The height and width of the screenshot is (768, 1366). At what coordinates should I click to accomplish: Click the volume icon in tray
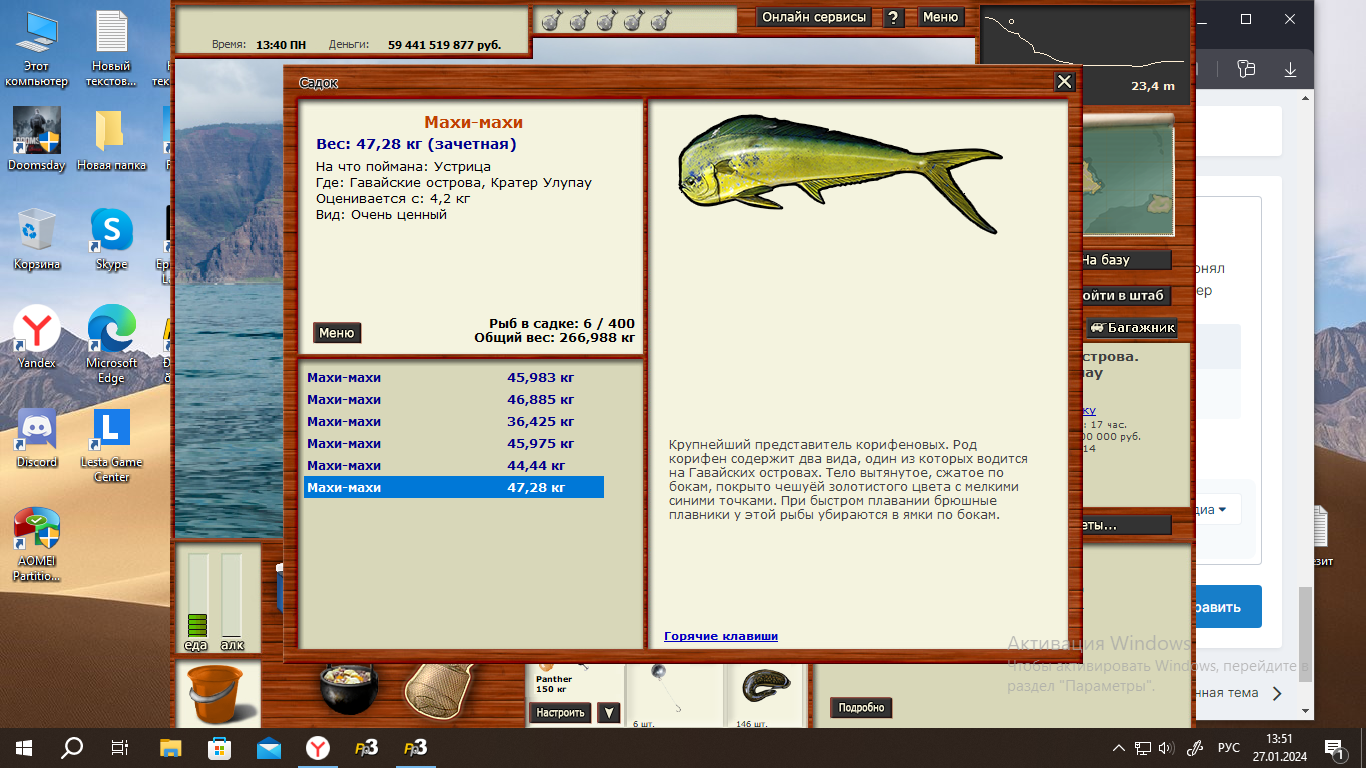1166,748
